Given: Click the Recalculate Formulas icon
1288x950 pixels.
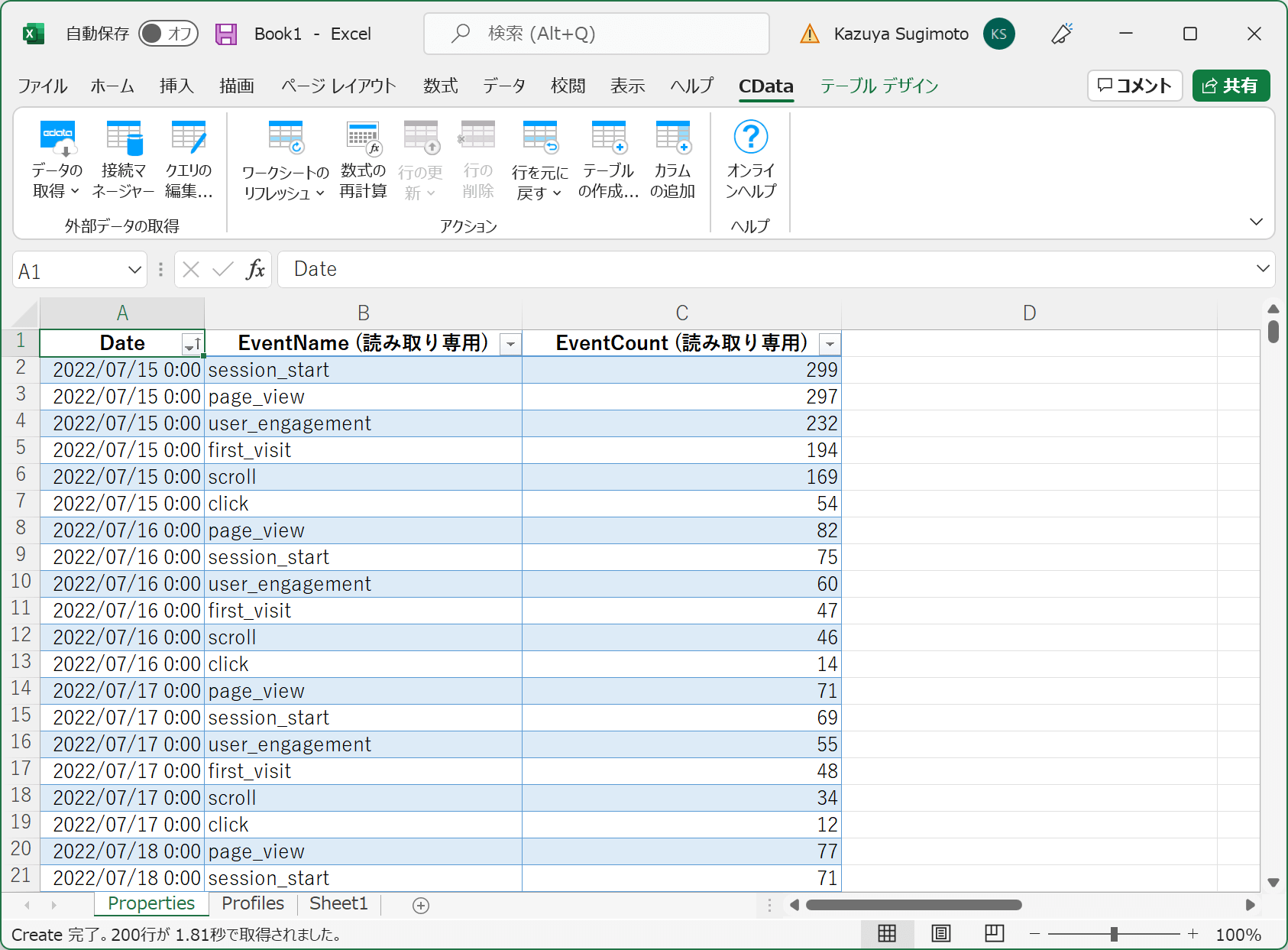Looking at the screenshot, I should [363, 138].
